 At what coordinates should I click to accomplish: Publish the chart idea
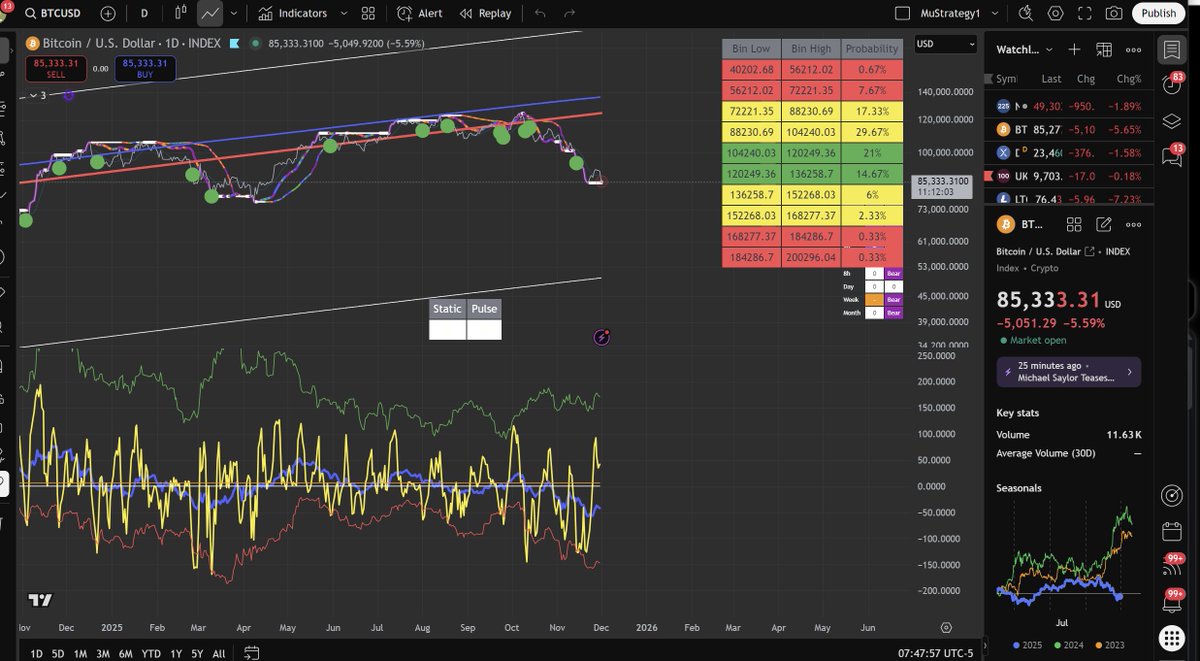pos(1159,13)
